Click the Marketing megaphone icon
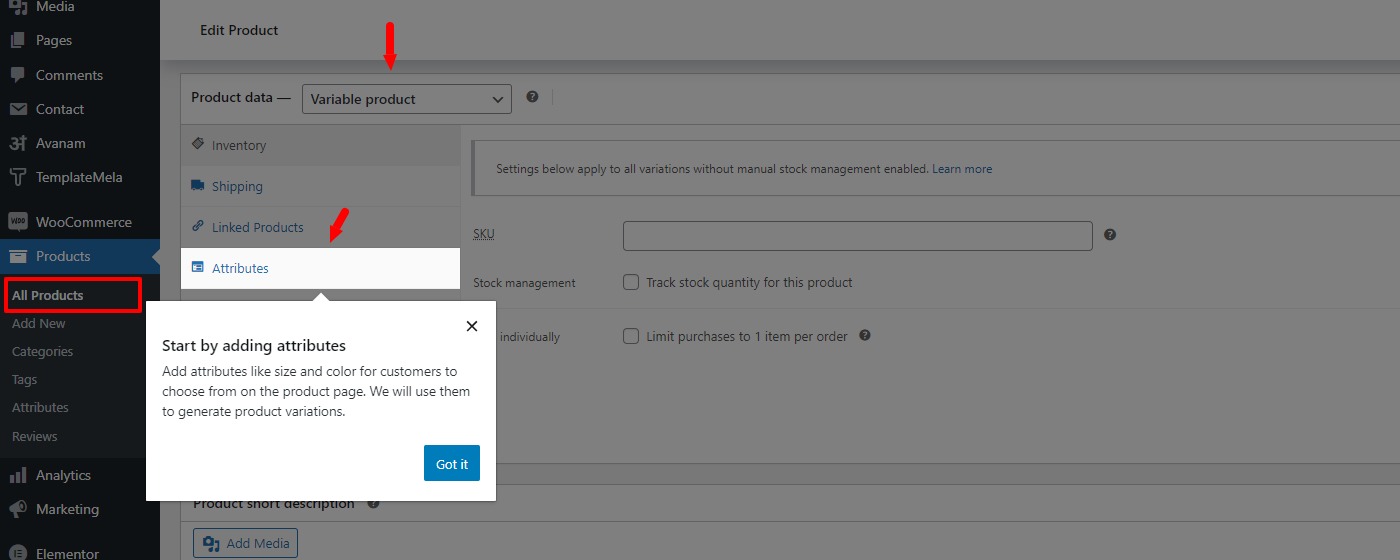This screenshot has height=560, width=1400. tap(17, 509)
